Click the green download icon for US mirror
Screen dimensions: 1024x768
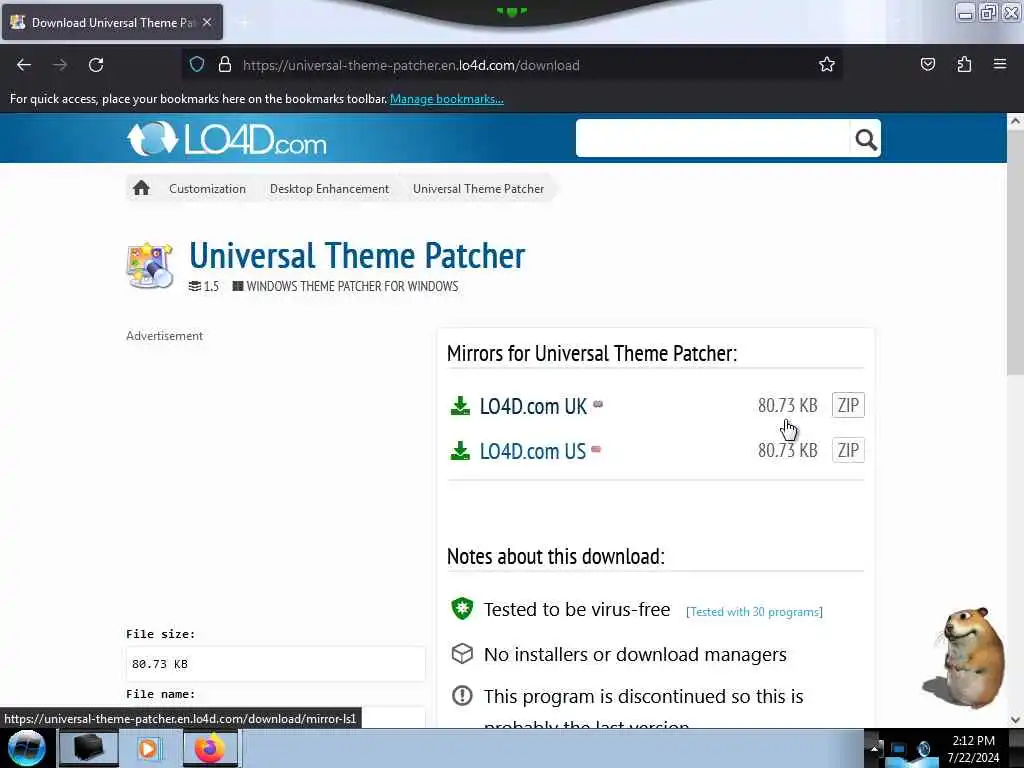point(460,451)
